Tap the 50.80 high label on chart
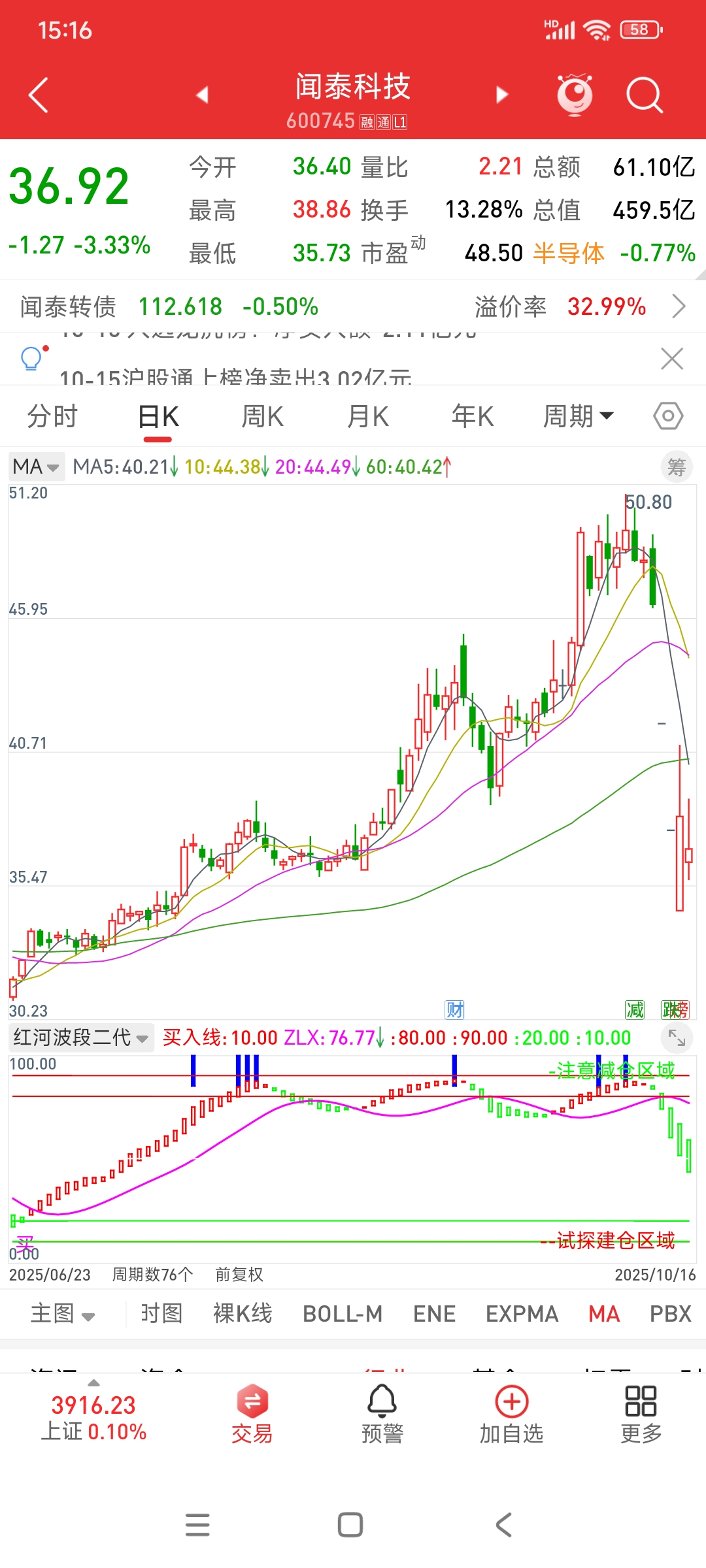Screen dimensions: 706x1568 pyautogui.click(x=648, y=502)
